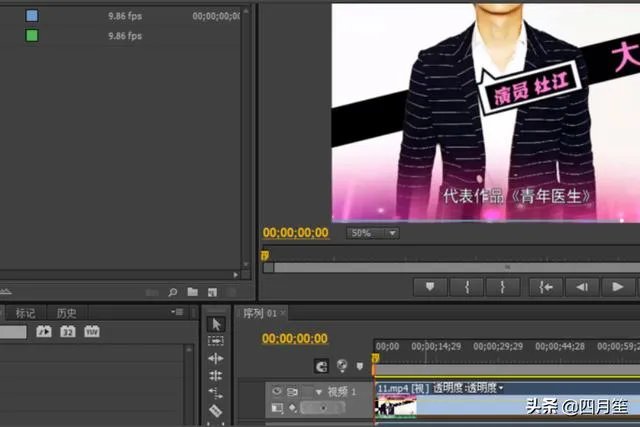Add a marker in the timeline header
The height and width of the screenshot is (427, 640).
point(360,366)
